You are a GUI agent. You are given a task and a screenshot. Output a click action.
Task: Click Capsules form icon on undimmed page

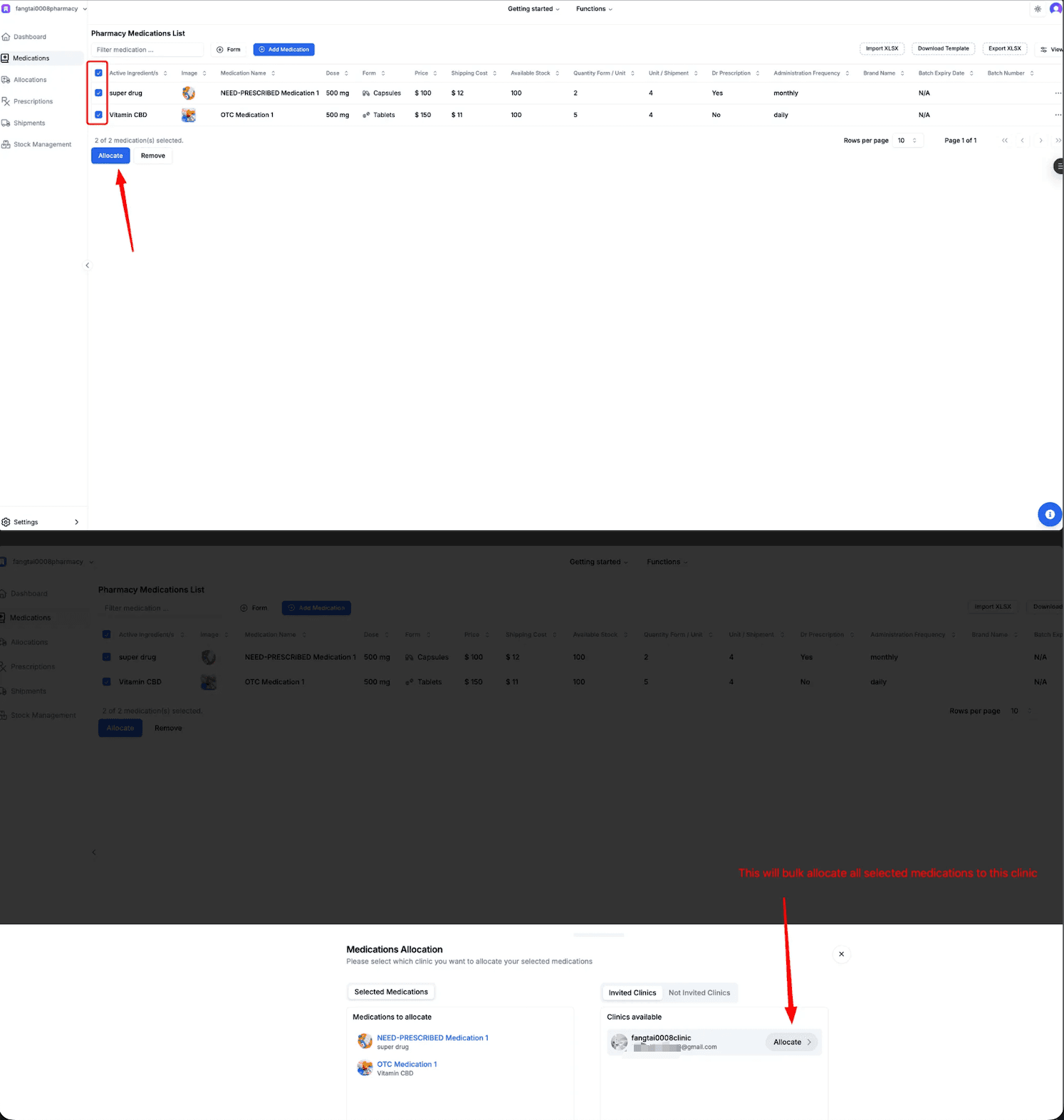coord(366,93)
